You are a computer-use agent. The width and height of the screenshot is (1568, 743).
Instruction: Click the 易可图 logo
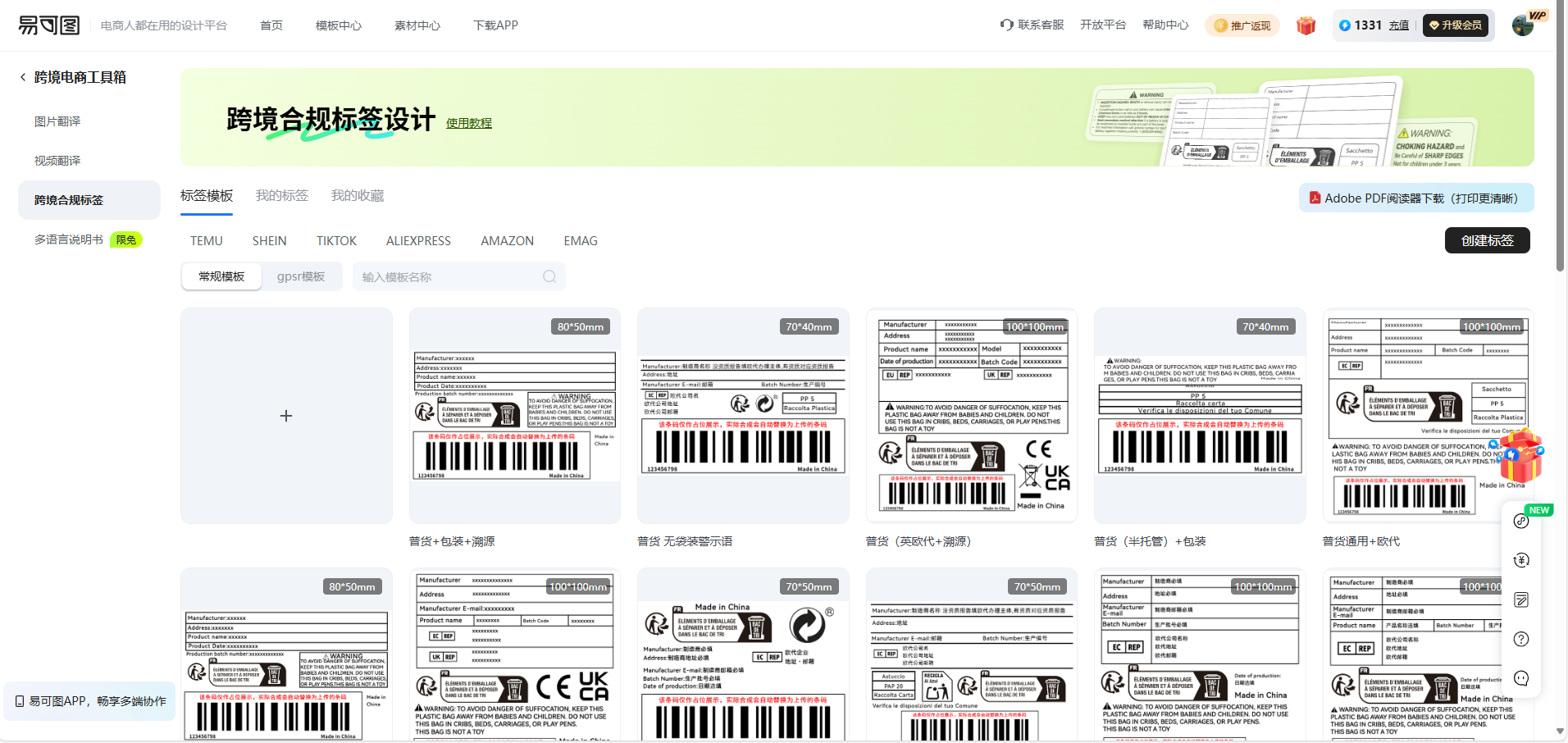(x=49, y=25)
